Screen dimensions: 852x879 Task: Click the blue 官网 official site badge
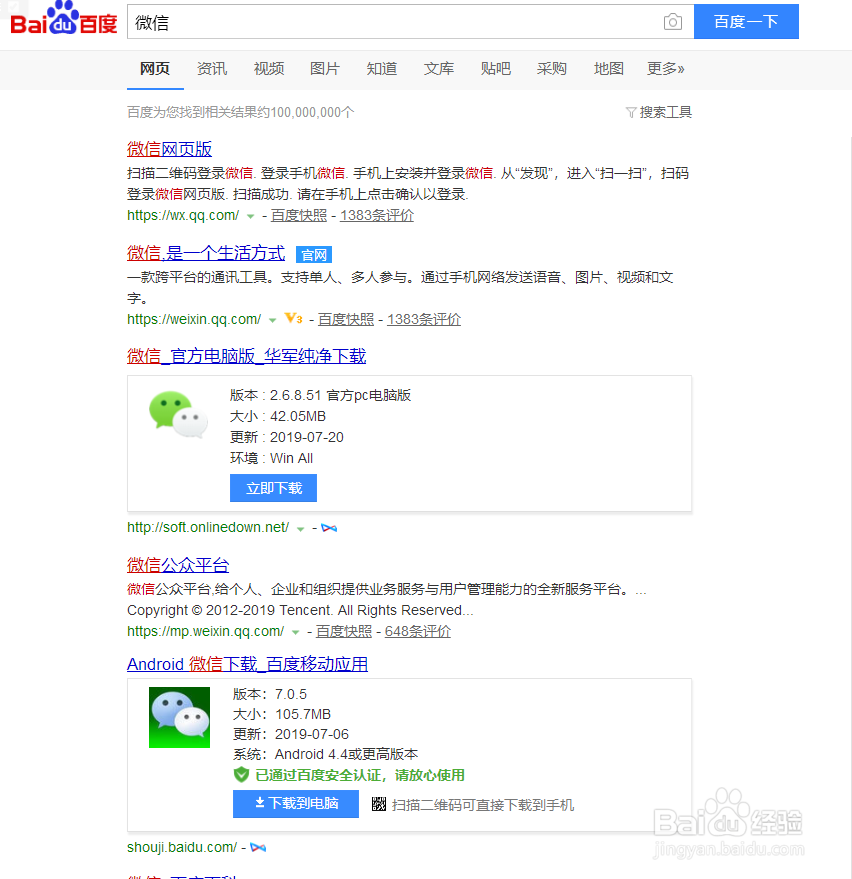pos(314,254)
